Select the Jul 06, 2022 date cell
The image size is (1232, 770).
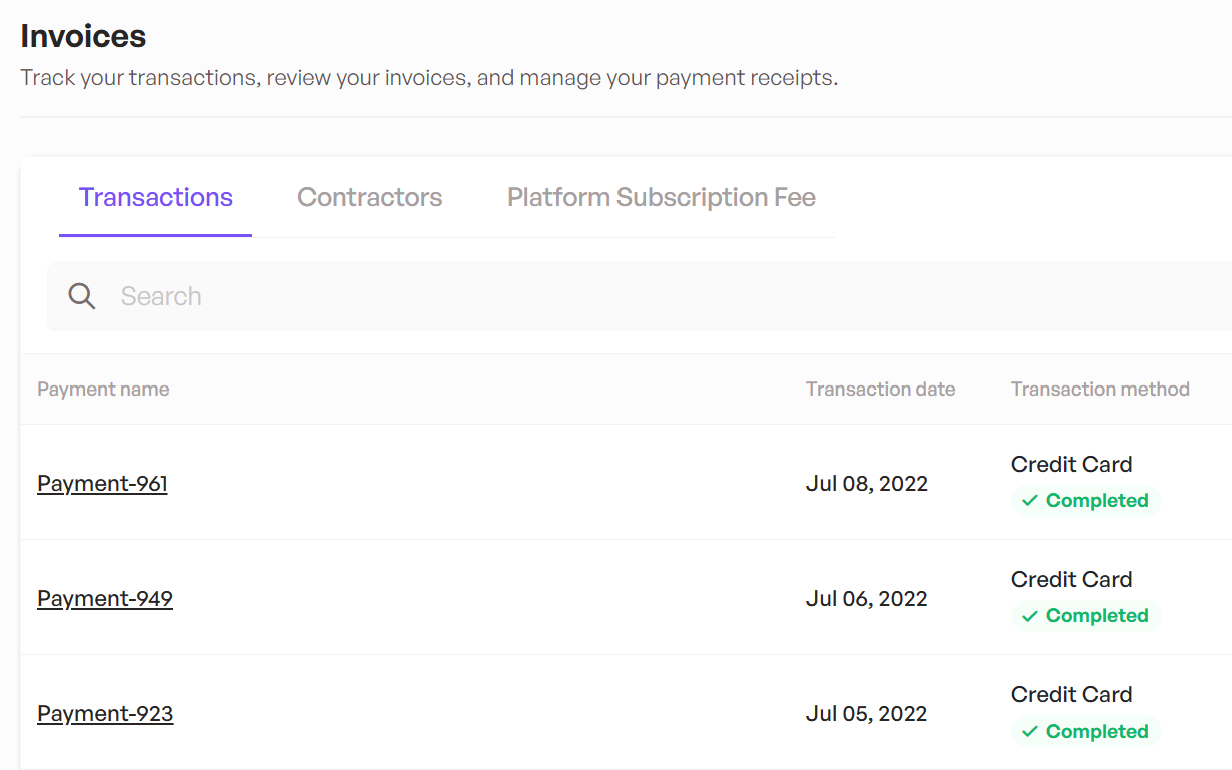pos(867,599)
